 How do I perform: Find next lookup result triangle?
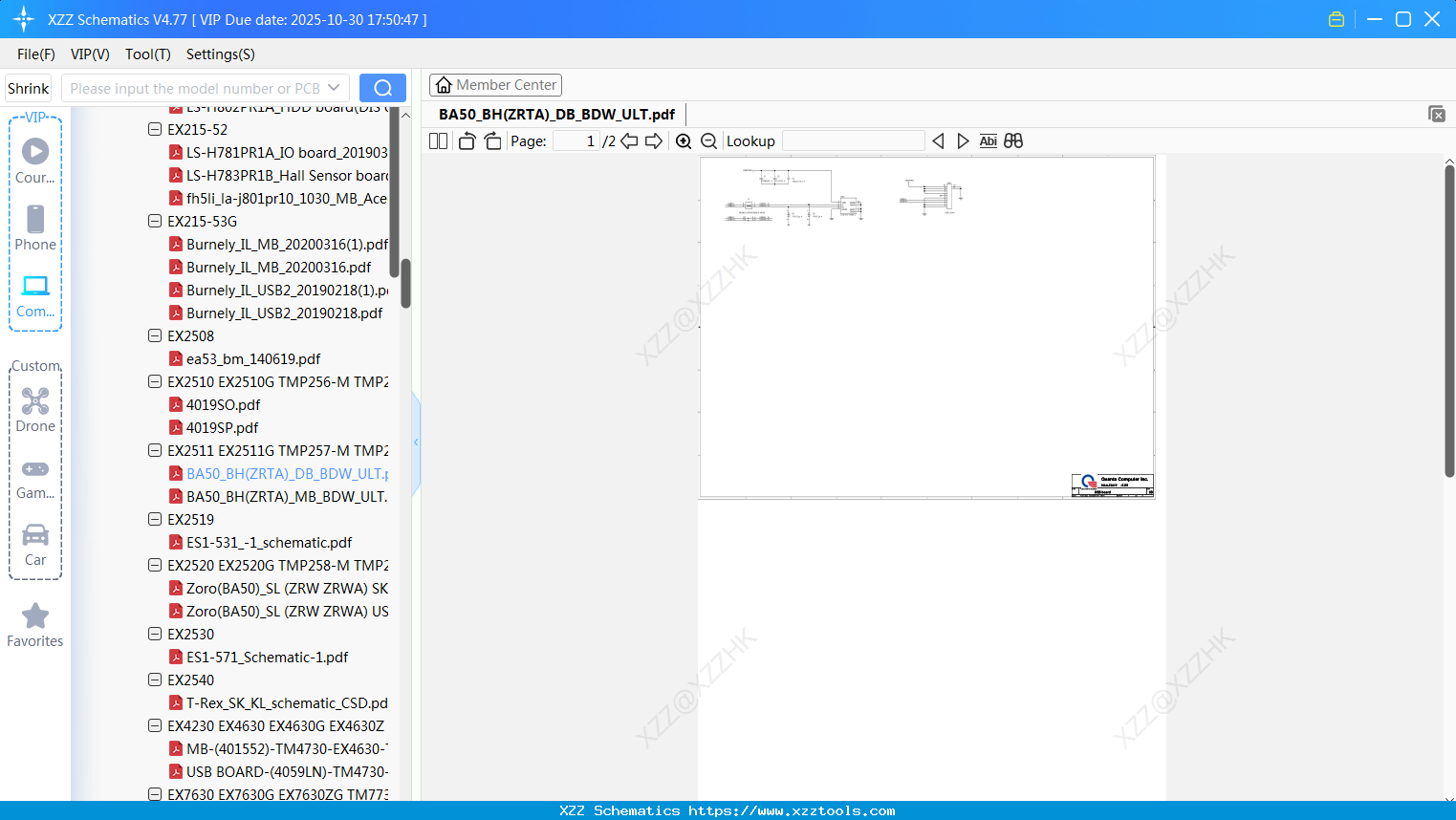(x=963, y=141)
